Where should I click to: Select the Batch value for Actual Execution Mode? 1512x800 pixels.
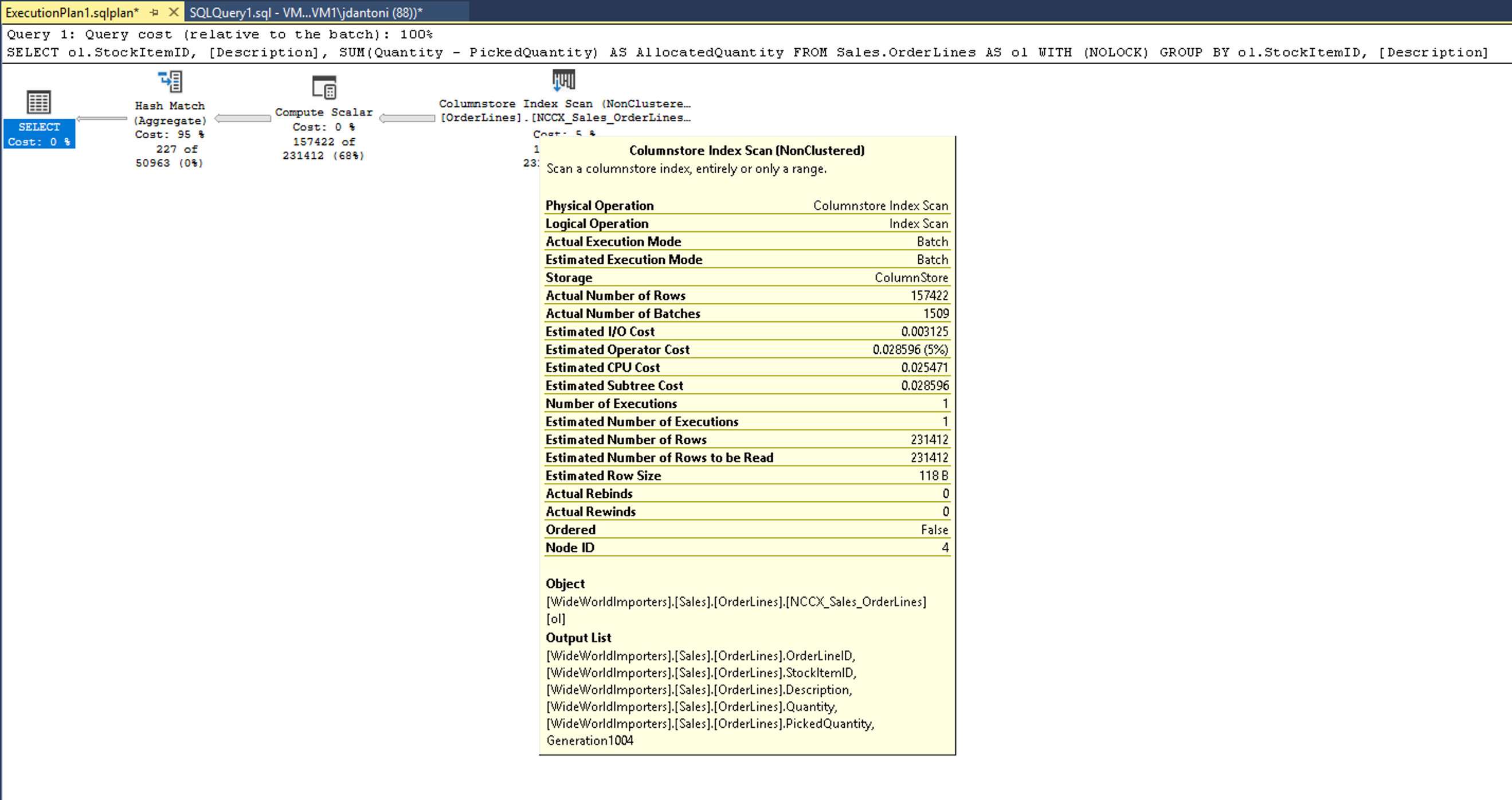point(933,241)
